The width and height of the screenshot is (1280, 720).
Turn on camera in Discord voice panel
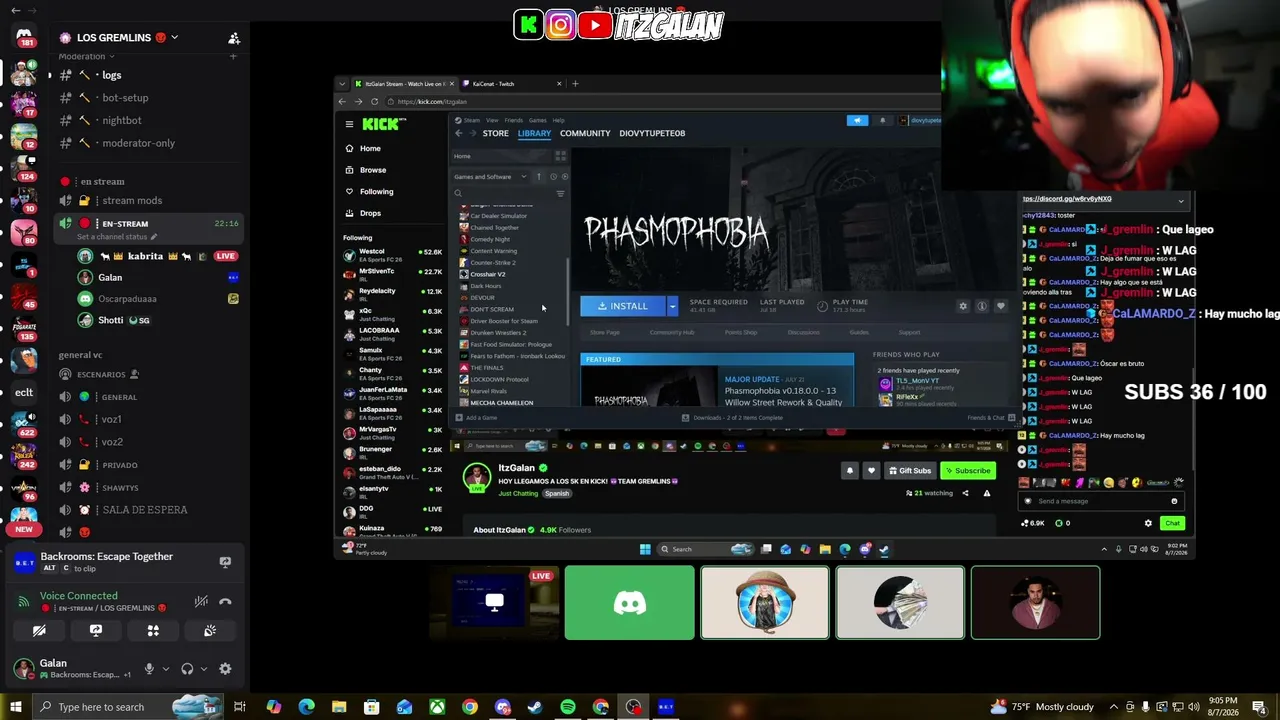coord(39,631)
